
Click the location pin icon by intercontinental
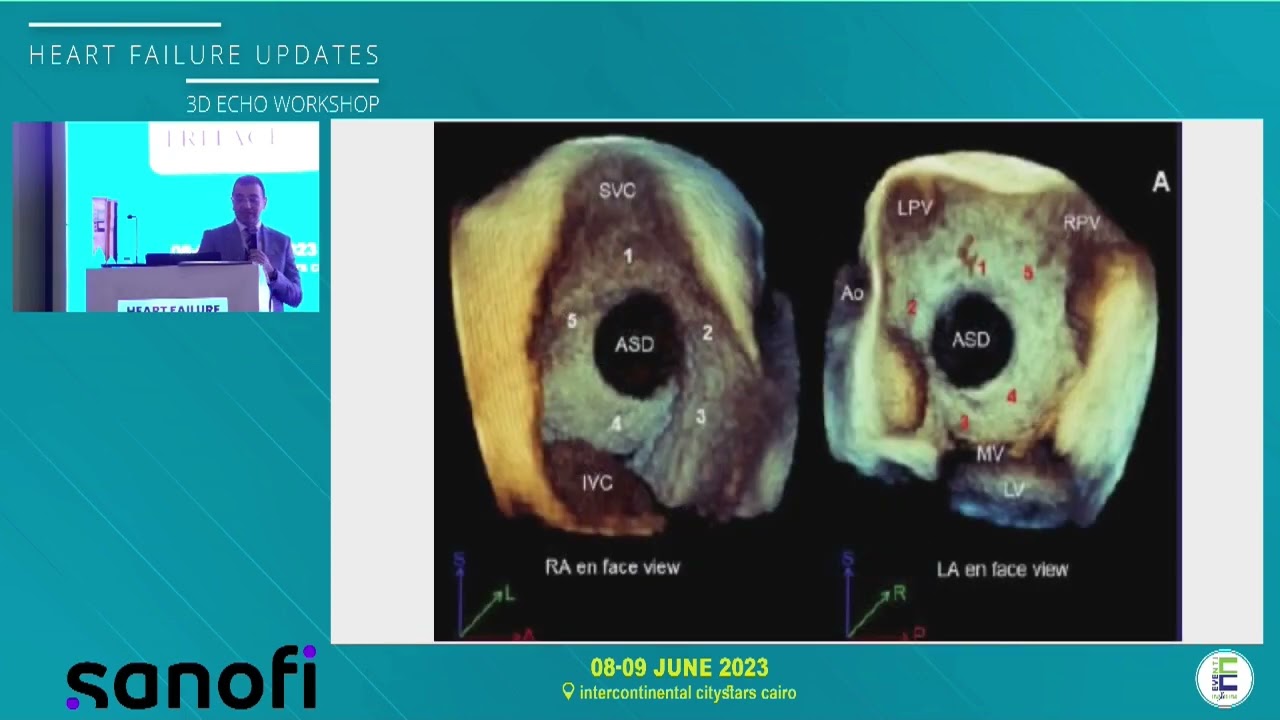tap(568, 691)
